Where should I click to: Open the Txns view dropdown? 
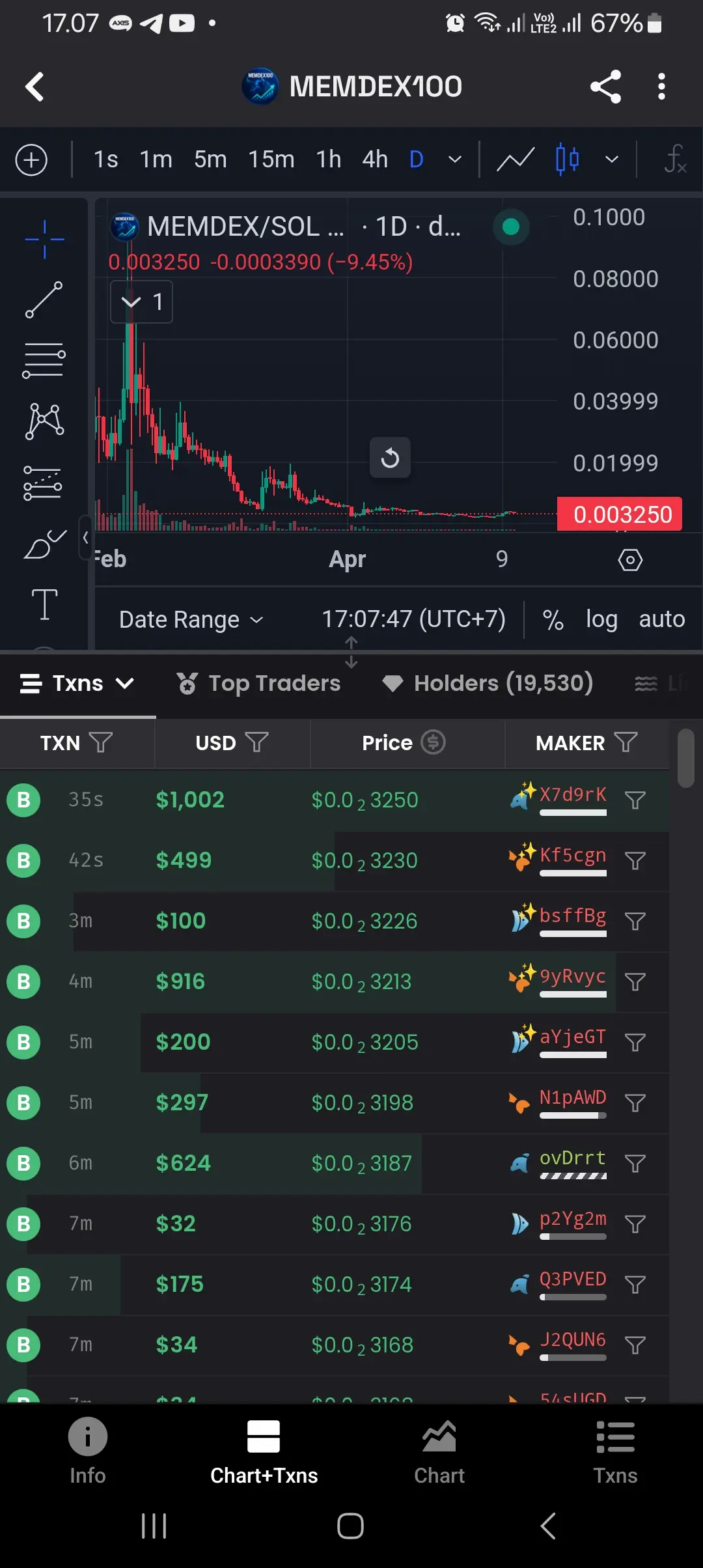(x=77, y=684)
